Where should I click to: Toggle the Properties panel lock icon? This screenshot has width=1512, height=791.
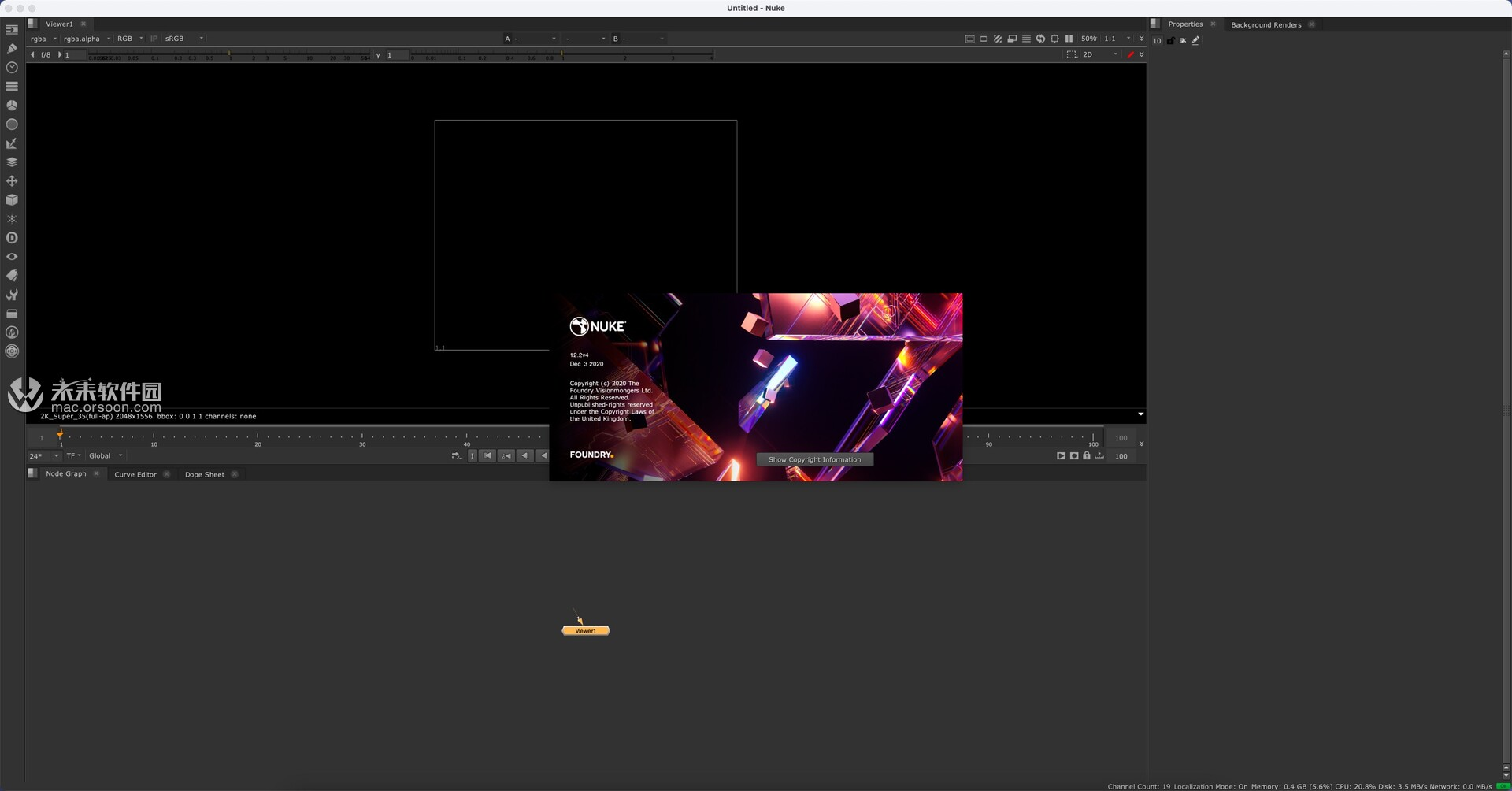pos(1171,40)
